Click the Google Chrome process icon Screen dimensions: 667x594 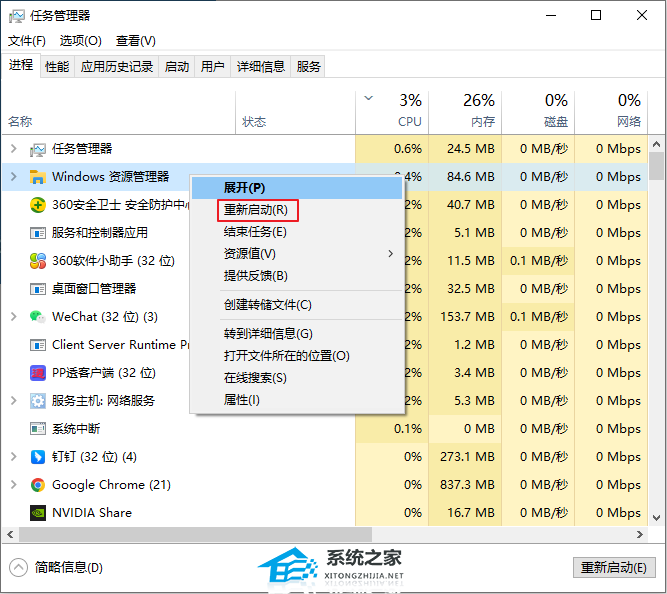(x=37, y=485)
